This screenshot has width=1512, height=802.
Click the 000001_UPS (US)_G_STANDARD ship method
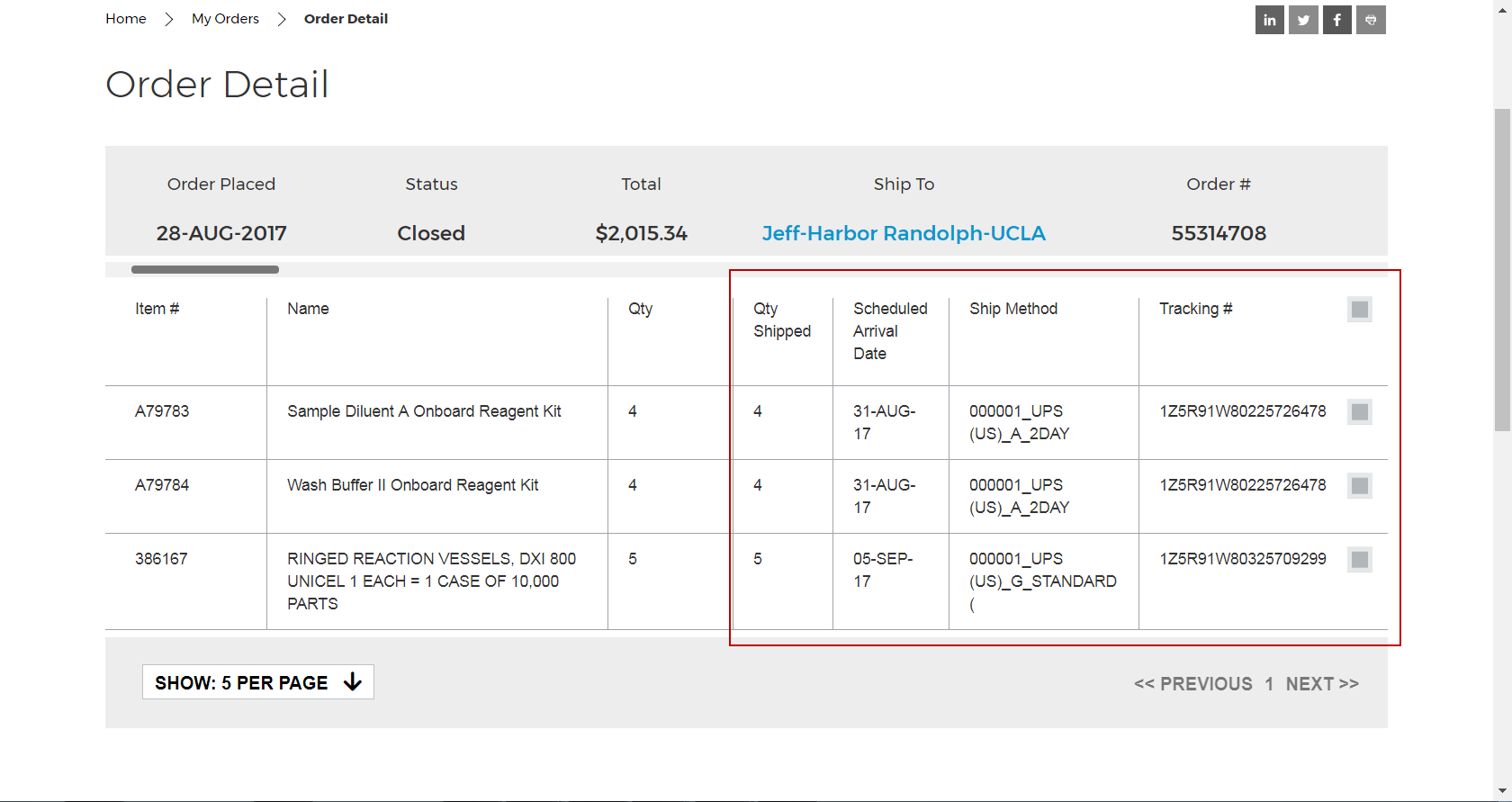1043,581
